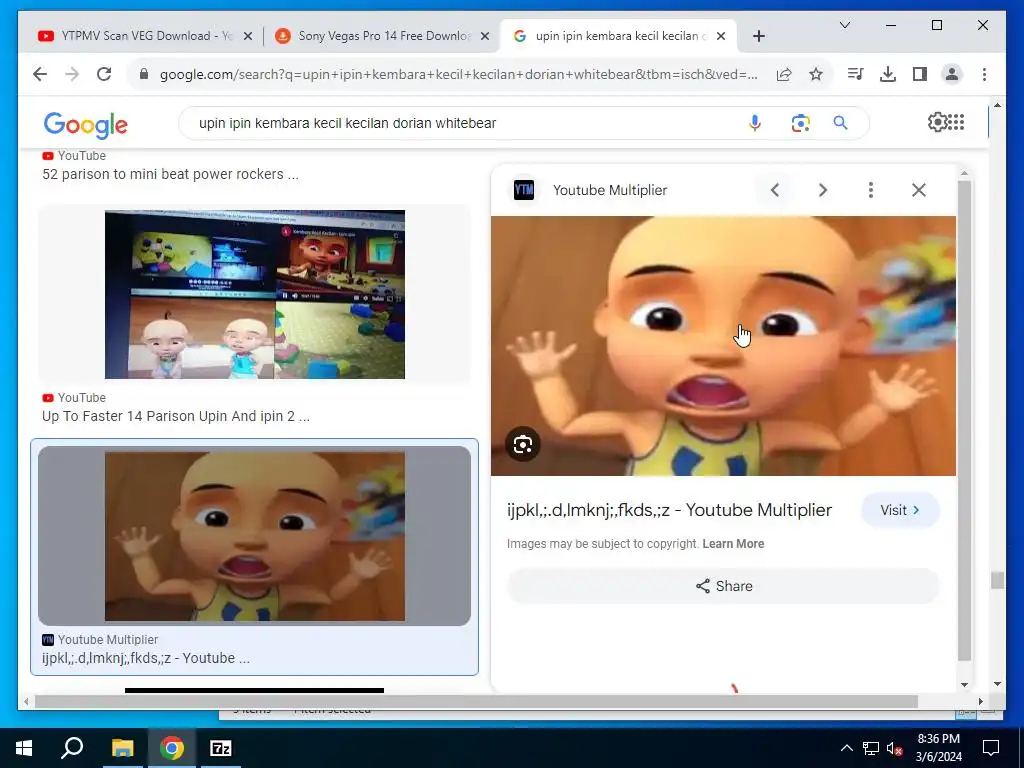Close the Google search tab
Viewport: 1024px width, 768px height.
(721, 37)
